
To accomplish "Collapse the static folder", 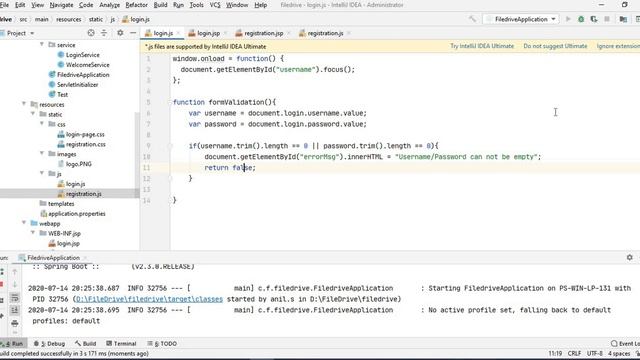I will coord(33,114).
